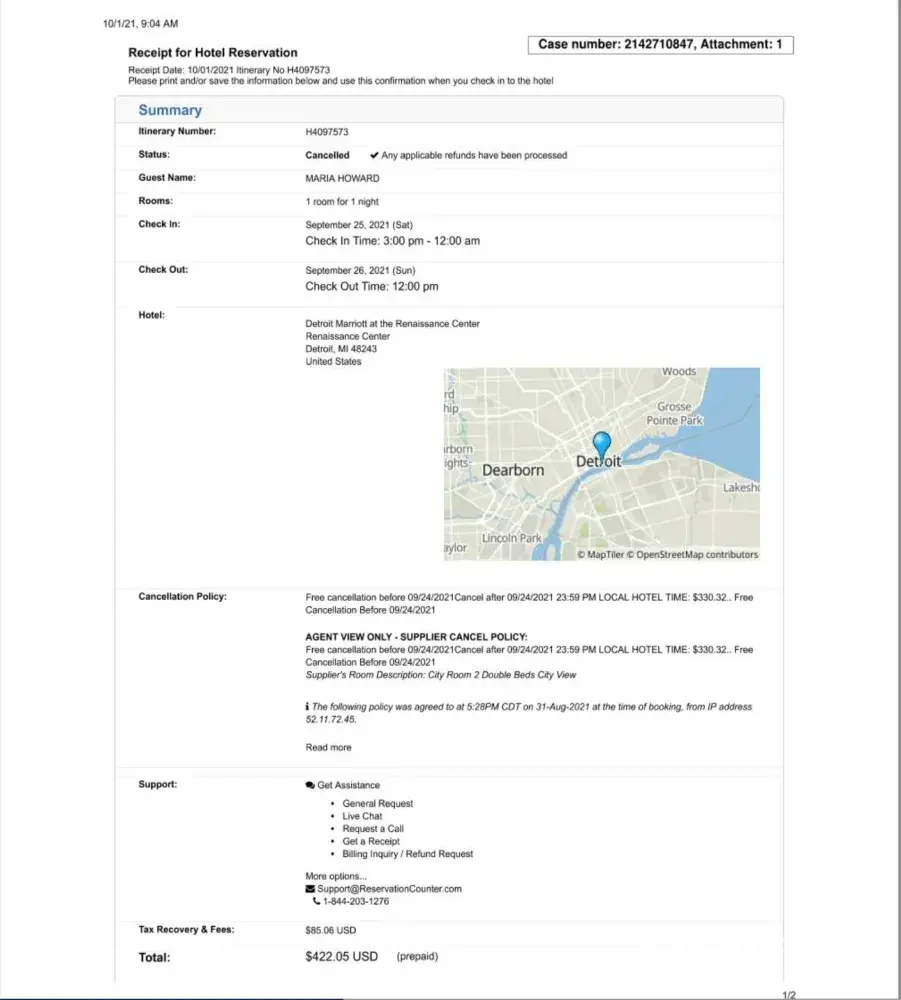901x1000 pixels.
Task: Start a Live Chat from support options
Action: coord(362,816)
